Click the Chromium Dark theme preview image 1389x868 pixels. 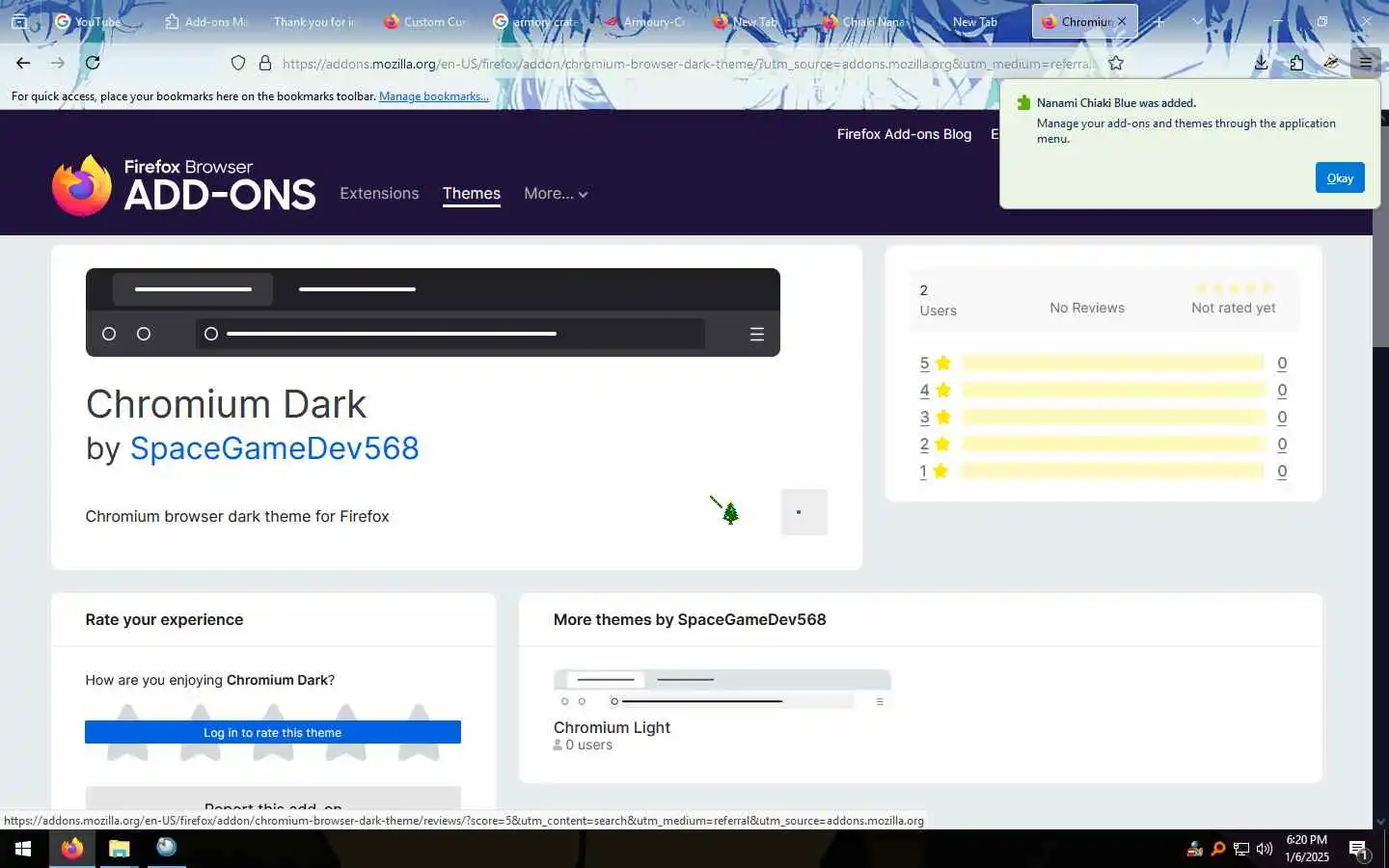433,312
